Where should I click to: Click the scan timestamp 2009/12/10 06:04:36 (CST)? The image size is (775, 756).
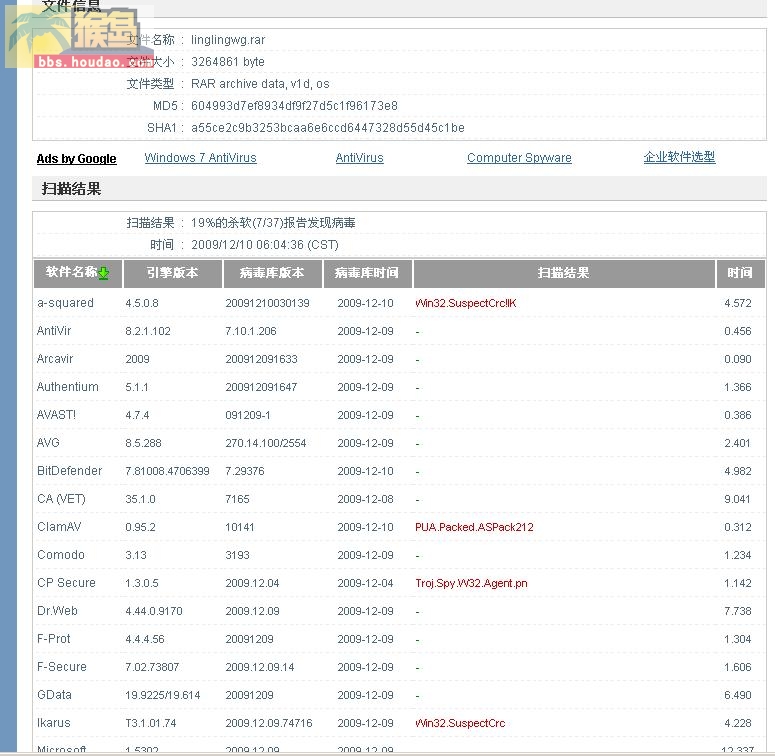coord(264,245)
